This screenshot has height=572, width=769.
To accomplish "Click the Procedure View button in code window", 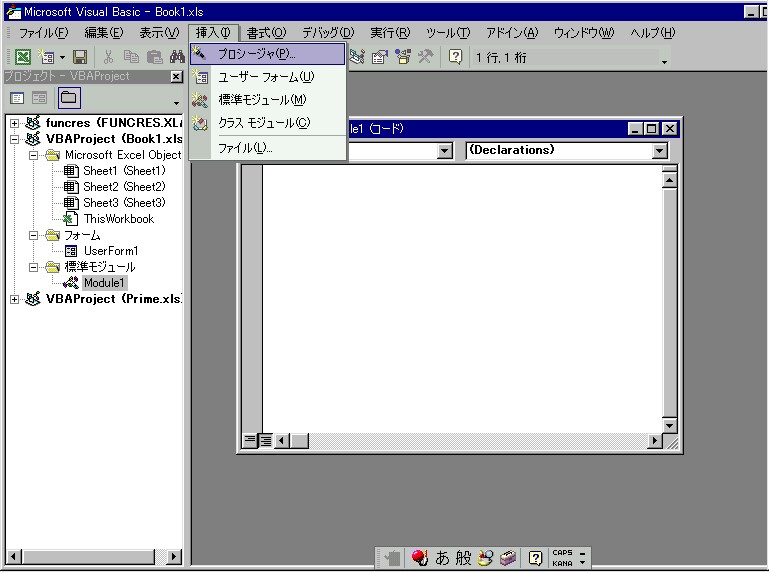I will click(x=250, y=441).
